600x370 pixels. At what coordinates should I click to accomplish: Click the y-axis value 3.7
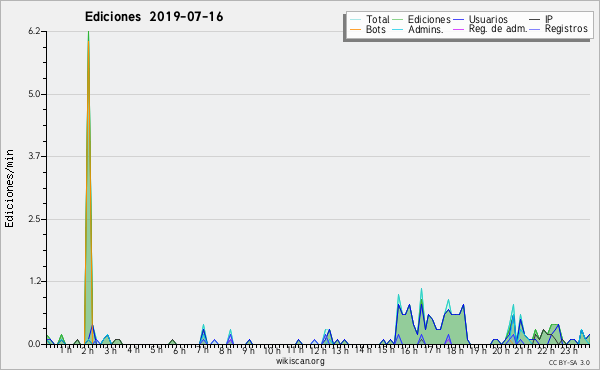pos(34,156)
